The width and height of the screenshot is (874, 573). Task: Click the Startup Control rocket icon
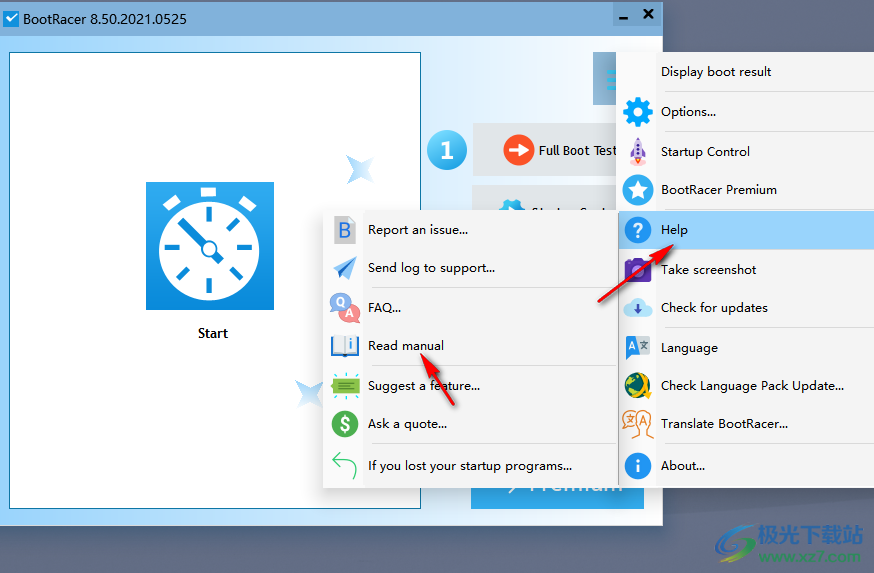click(x=638, y=152)
